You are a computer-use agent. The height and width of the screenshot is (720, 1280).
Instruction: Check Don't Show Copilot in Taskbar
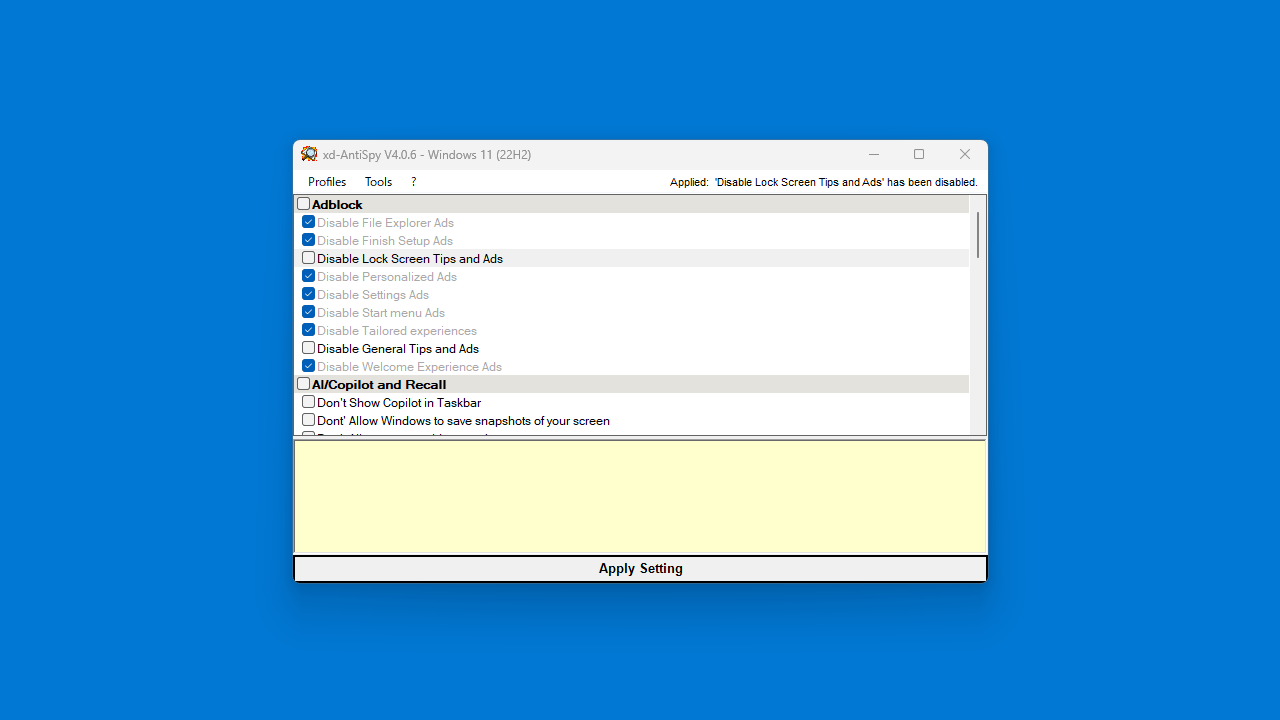tap(309, 402)
